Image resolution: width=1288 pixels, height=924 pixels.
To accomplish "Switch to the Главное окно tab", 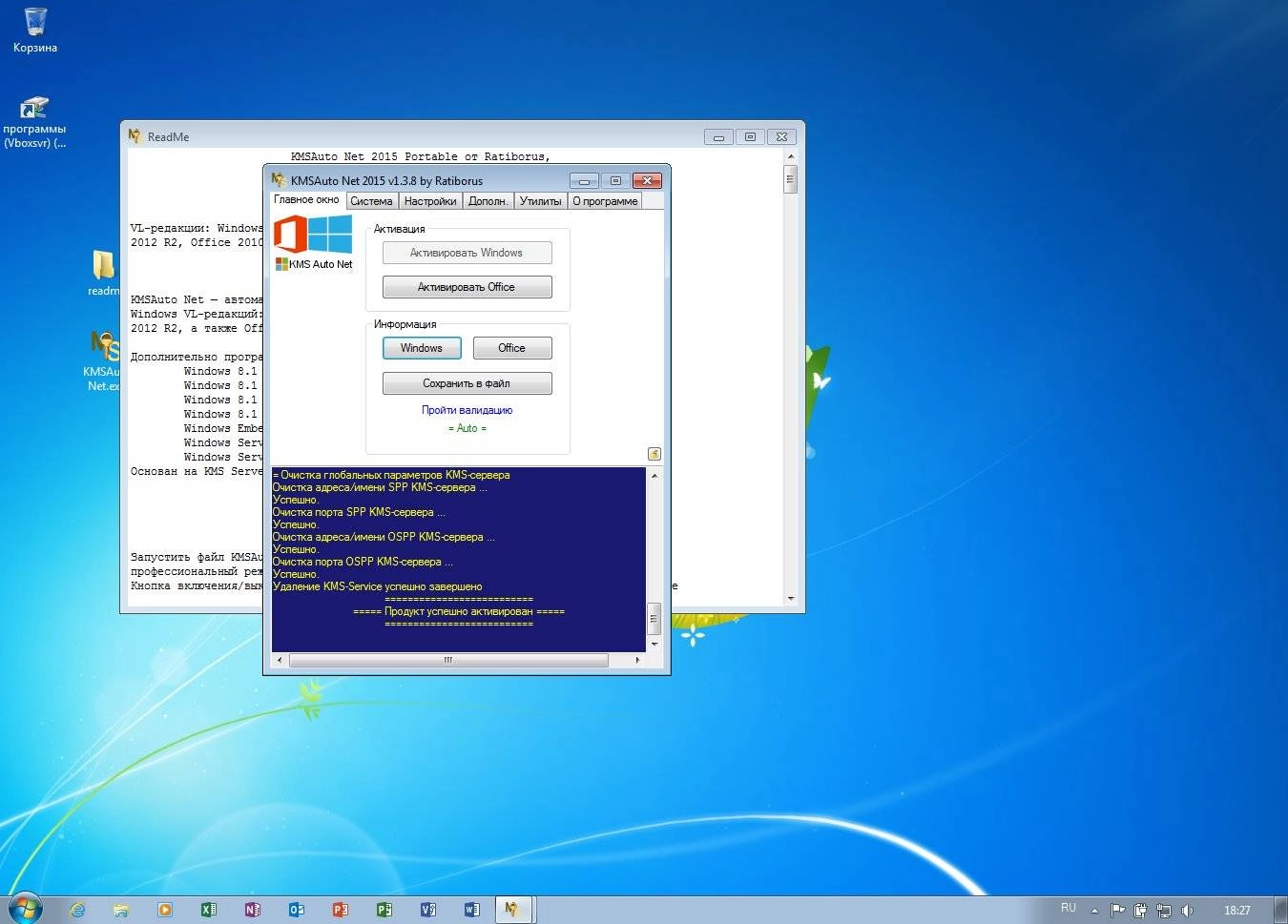I will pyautogui.click(x=306, y=199).
